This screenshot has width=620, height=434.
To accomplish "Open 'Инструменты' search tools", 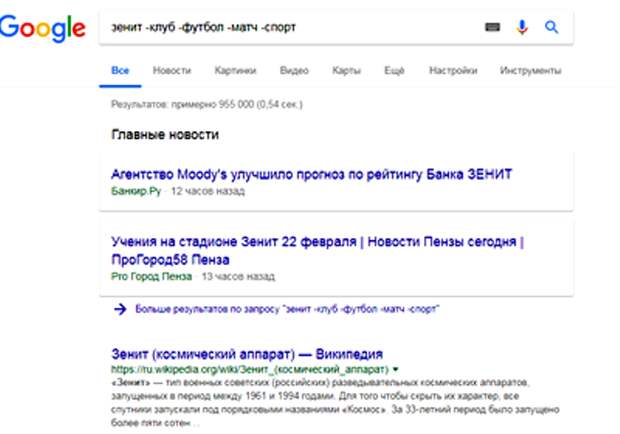I will tap(531, 71).
